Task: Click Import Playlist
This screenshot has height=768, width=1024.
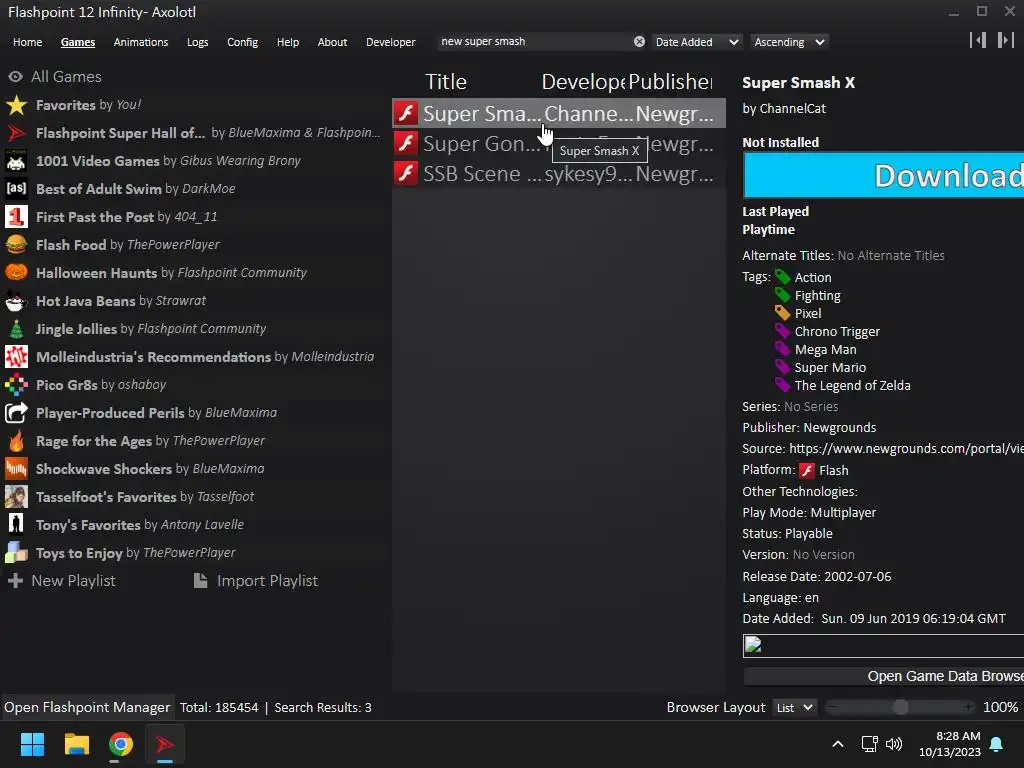Action: click(x=256, y=581)
